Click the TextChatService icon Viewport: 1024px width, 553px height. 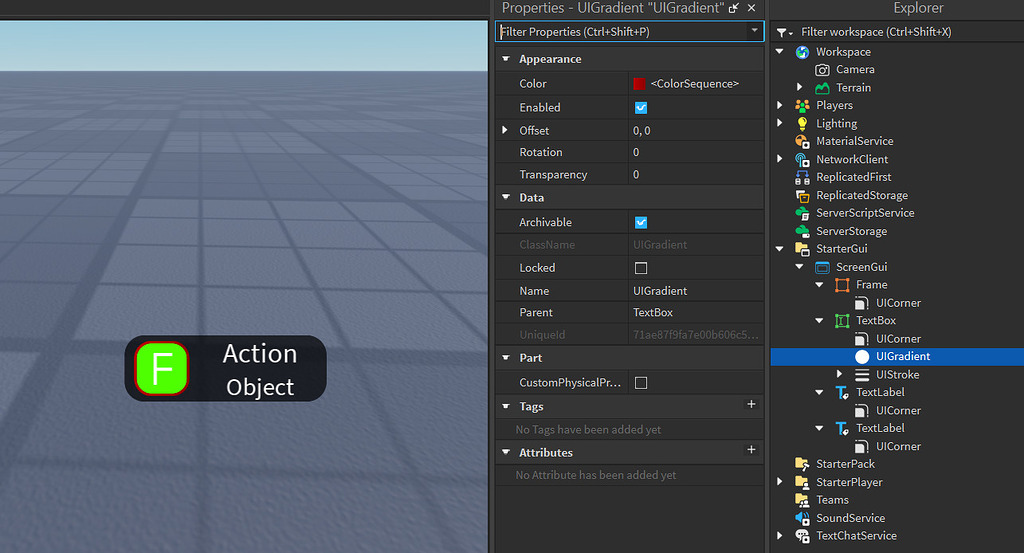[x=802, y=536]
